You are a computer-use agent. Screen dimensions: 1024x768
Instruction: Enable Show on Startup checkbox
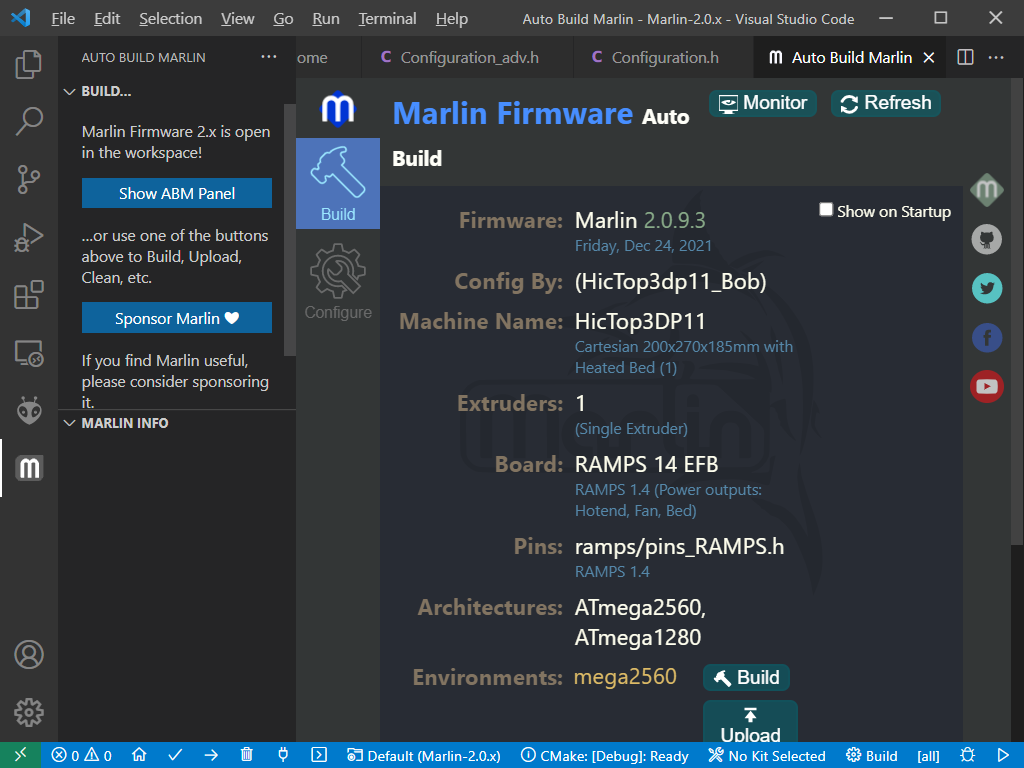tap(826, 210)
